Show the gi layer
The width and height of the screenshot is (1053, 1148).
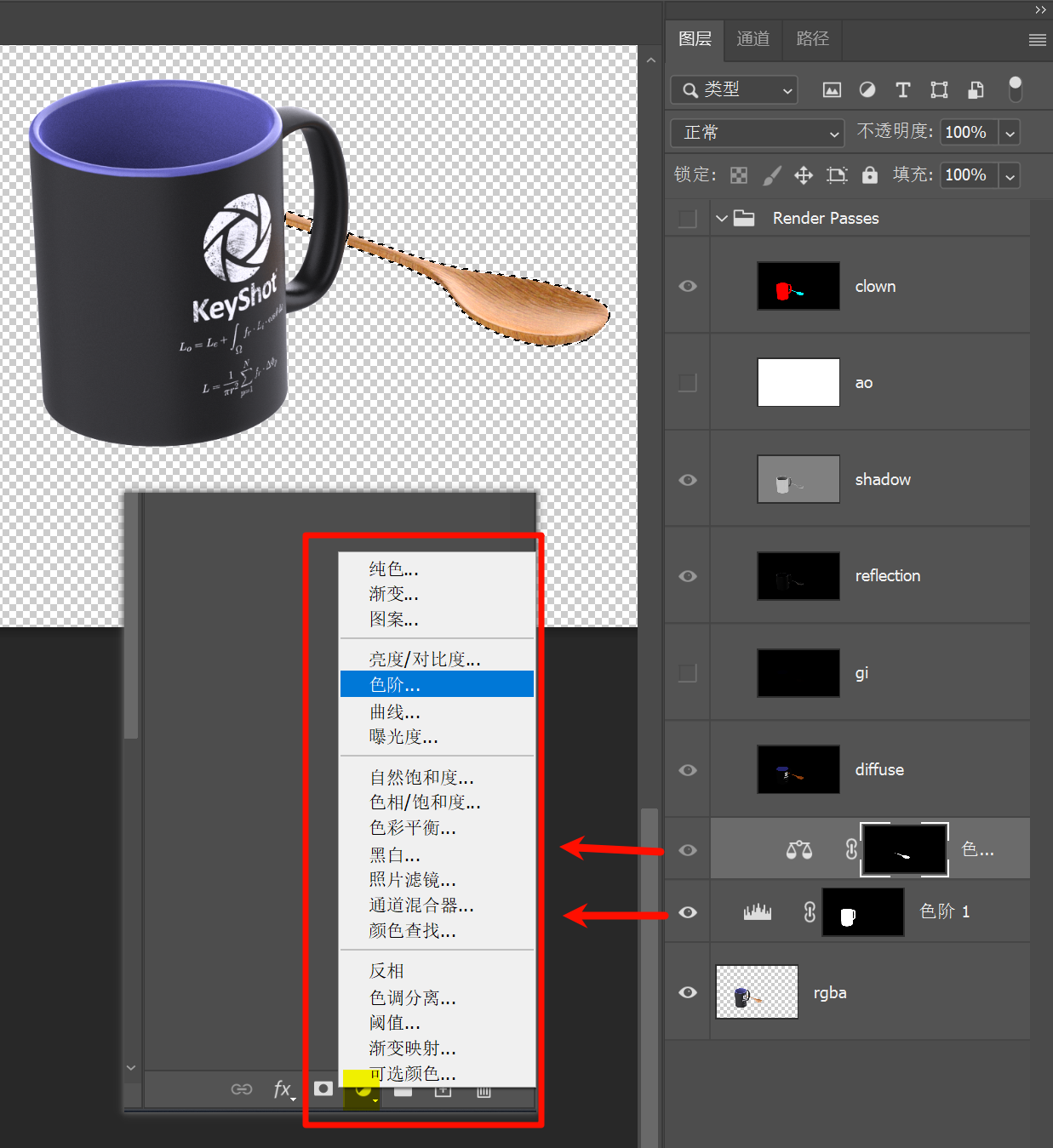(x=687, y=673)
